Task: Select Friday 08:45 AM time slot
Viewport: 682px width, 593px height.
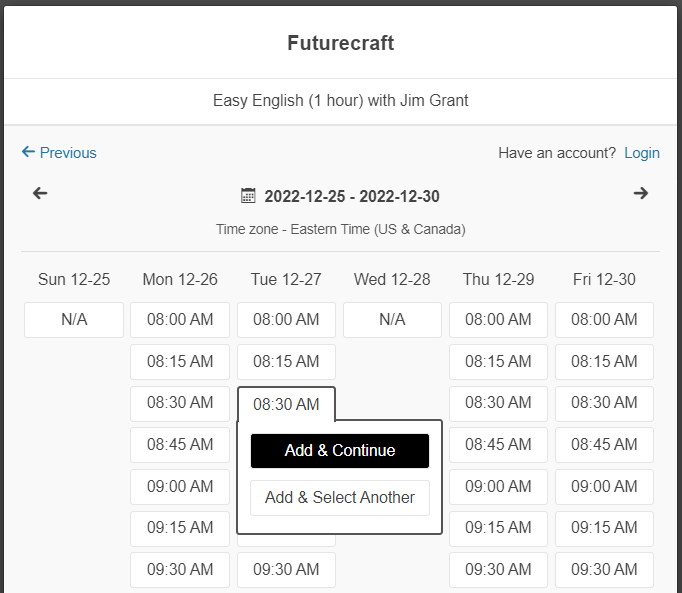Action: tap(604, 445)
